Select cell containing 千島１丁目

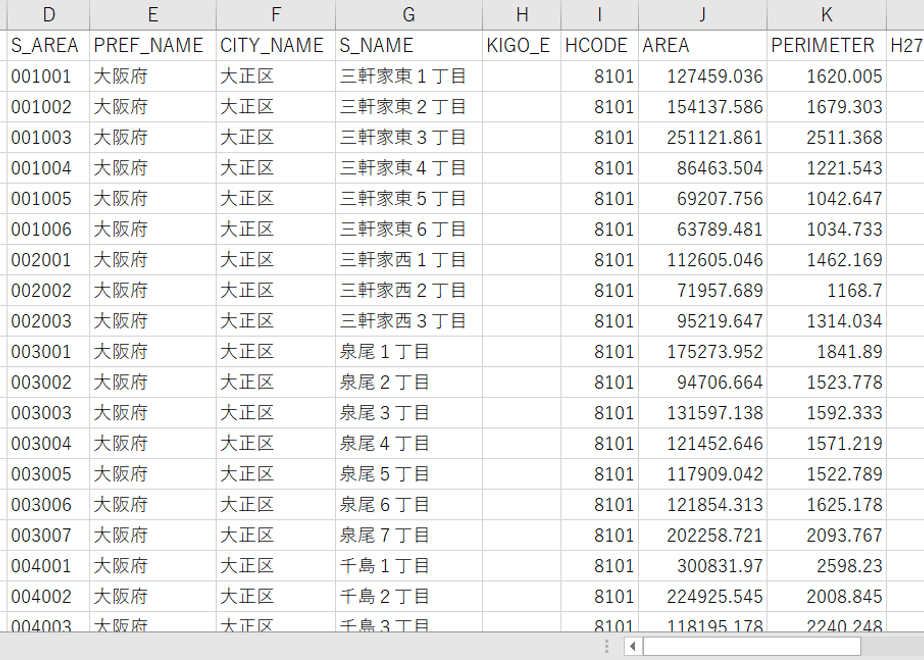click(x=409, y=566)
